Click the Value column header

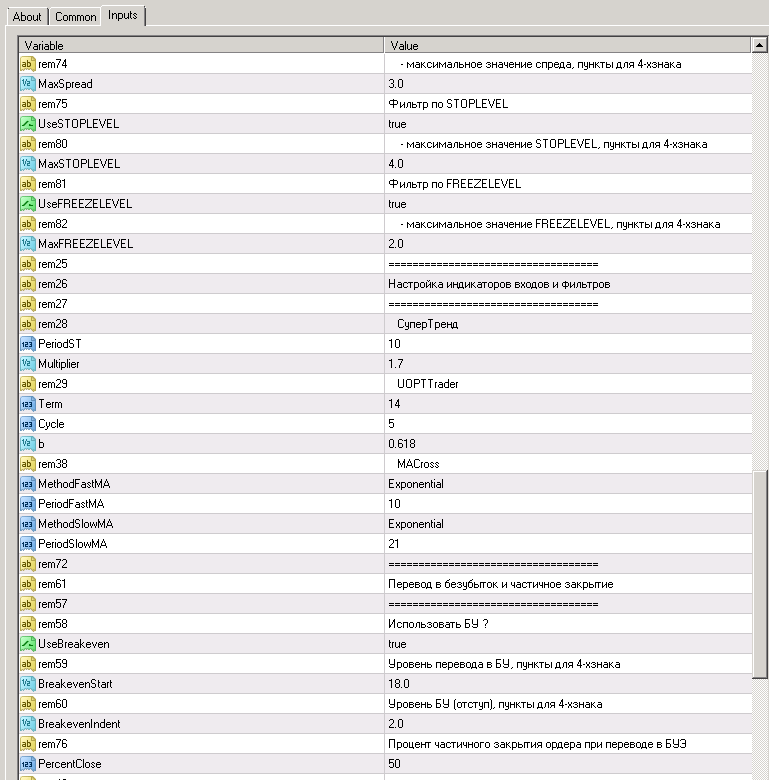(x=568, y=45)
